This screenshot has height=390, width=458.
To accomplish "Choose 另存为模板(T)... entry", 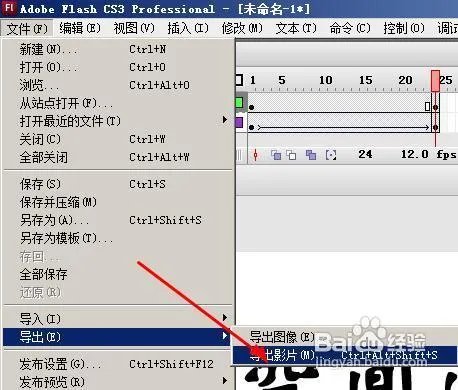I will coord(118,238).
